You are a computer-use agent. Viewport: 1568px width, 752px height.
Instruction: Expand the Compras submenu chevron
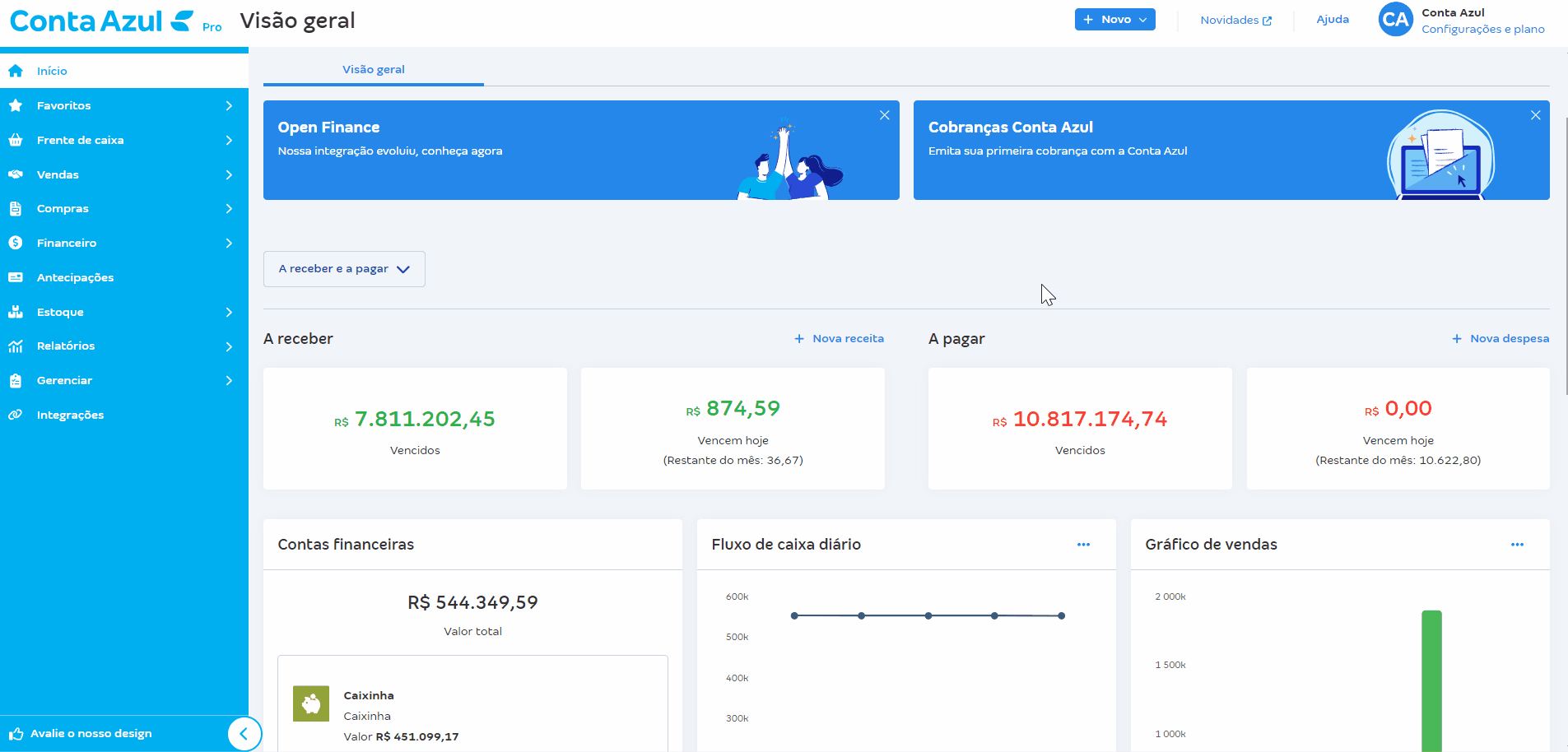pos(229,209)
